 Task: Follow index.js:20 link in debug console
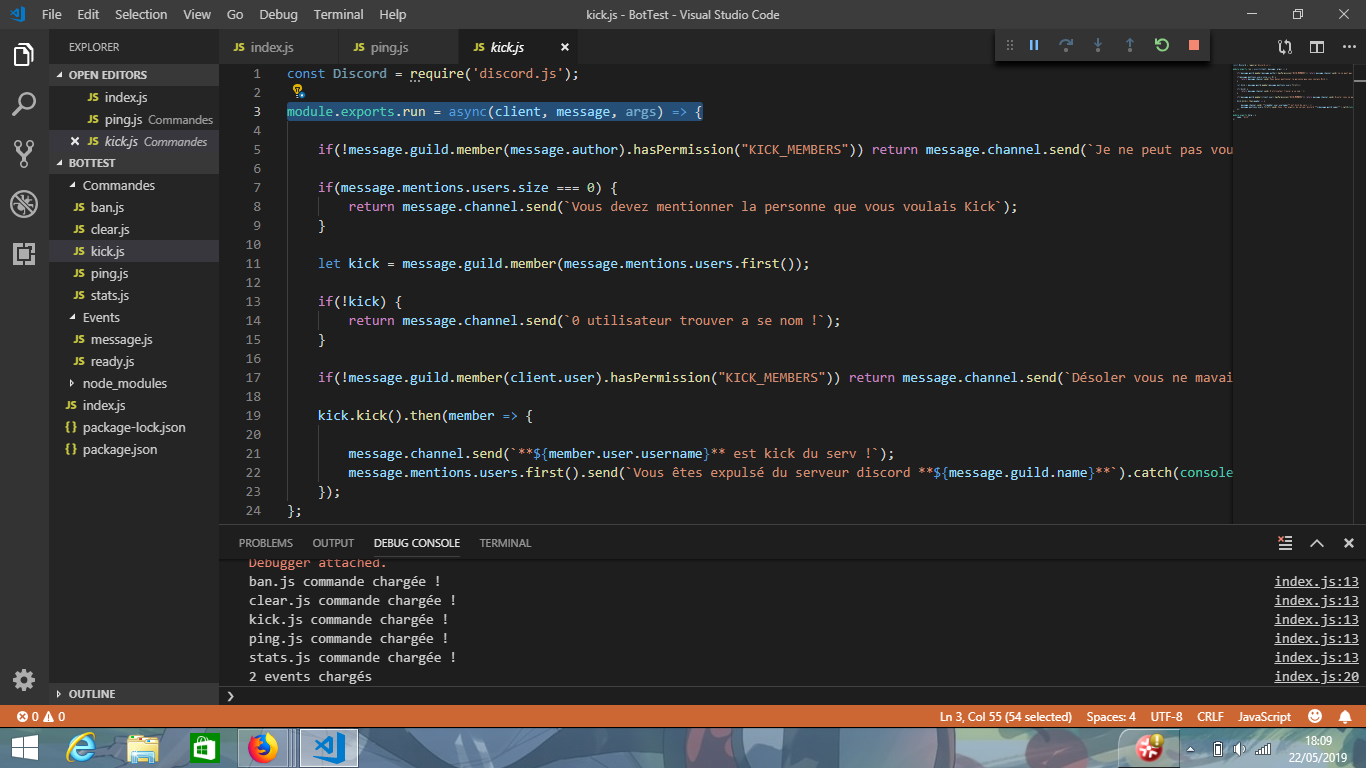[1316, 677]
